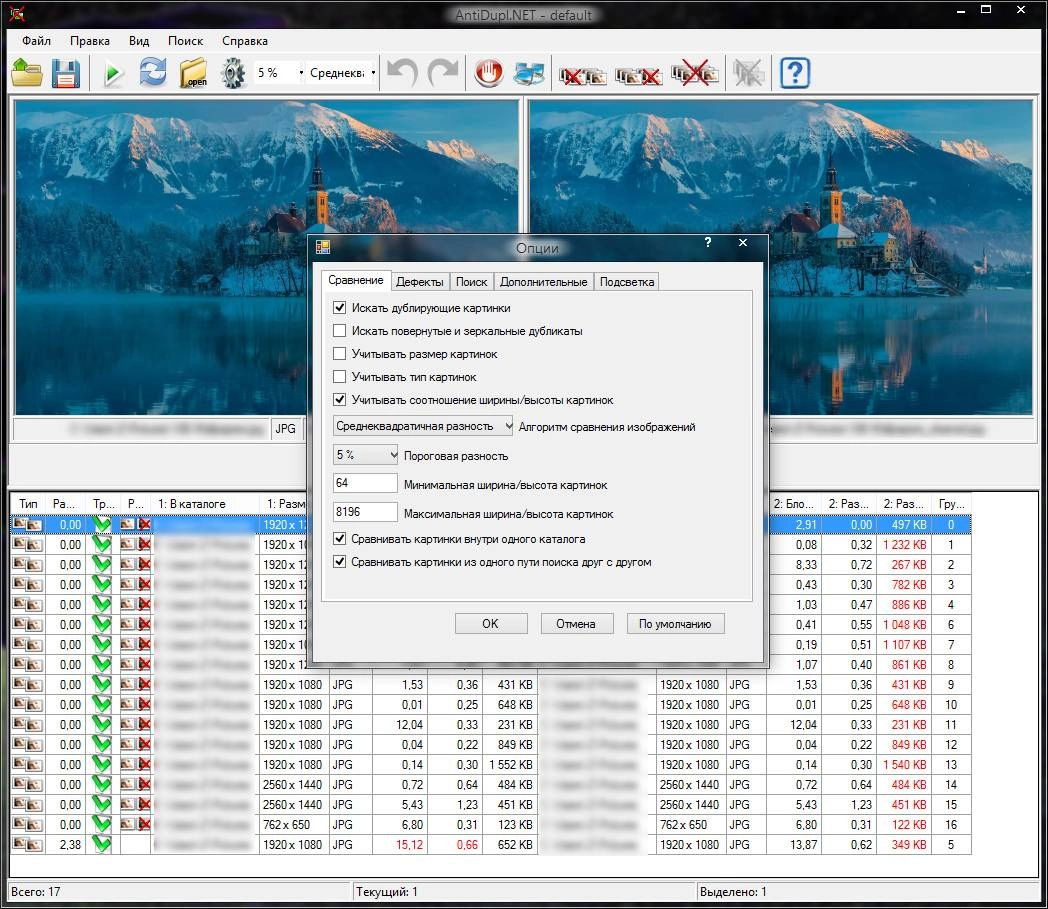This screenshot has width=1048, height=909.
Task: Sort by the 2: Бло... column header
Action: click(x=794, y=503)
